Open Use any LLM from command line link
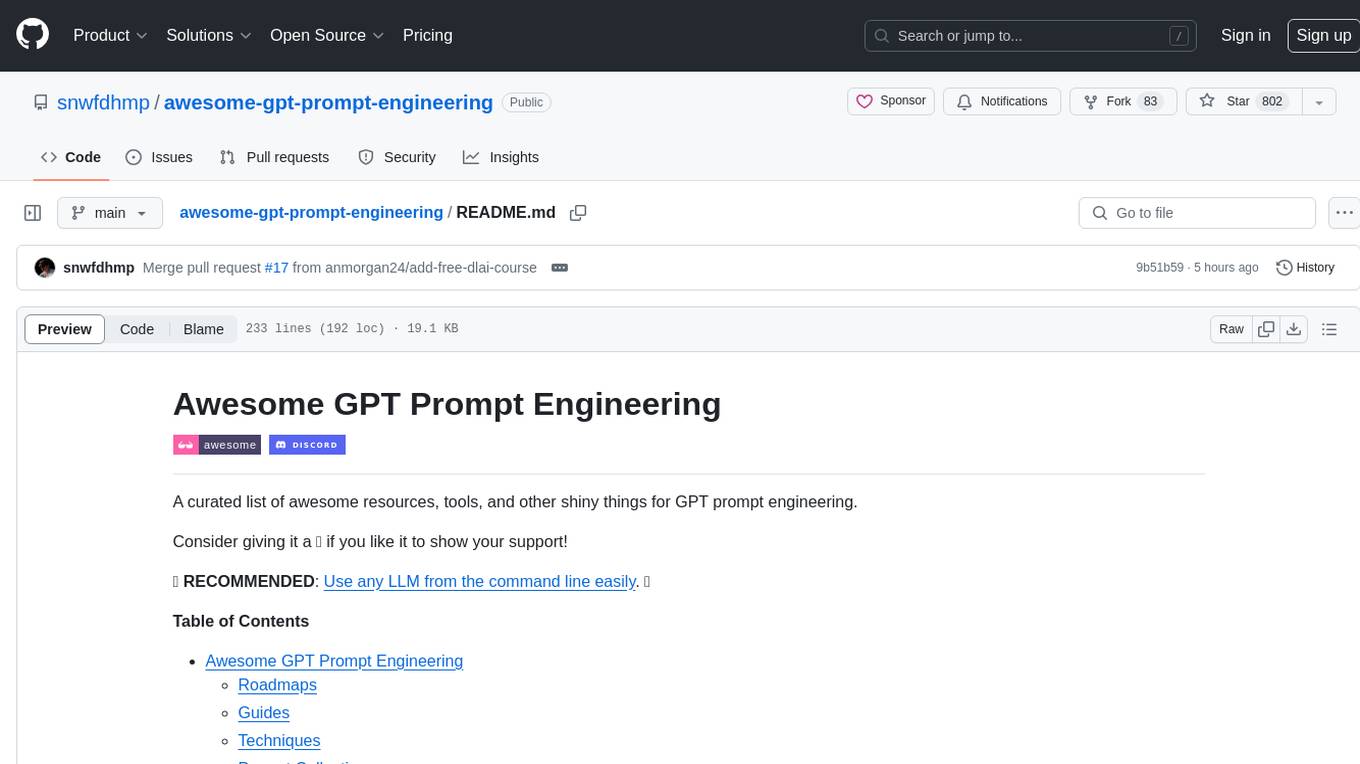Viewport: 1360px width, 764px height. (480, 581)
